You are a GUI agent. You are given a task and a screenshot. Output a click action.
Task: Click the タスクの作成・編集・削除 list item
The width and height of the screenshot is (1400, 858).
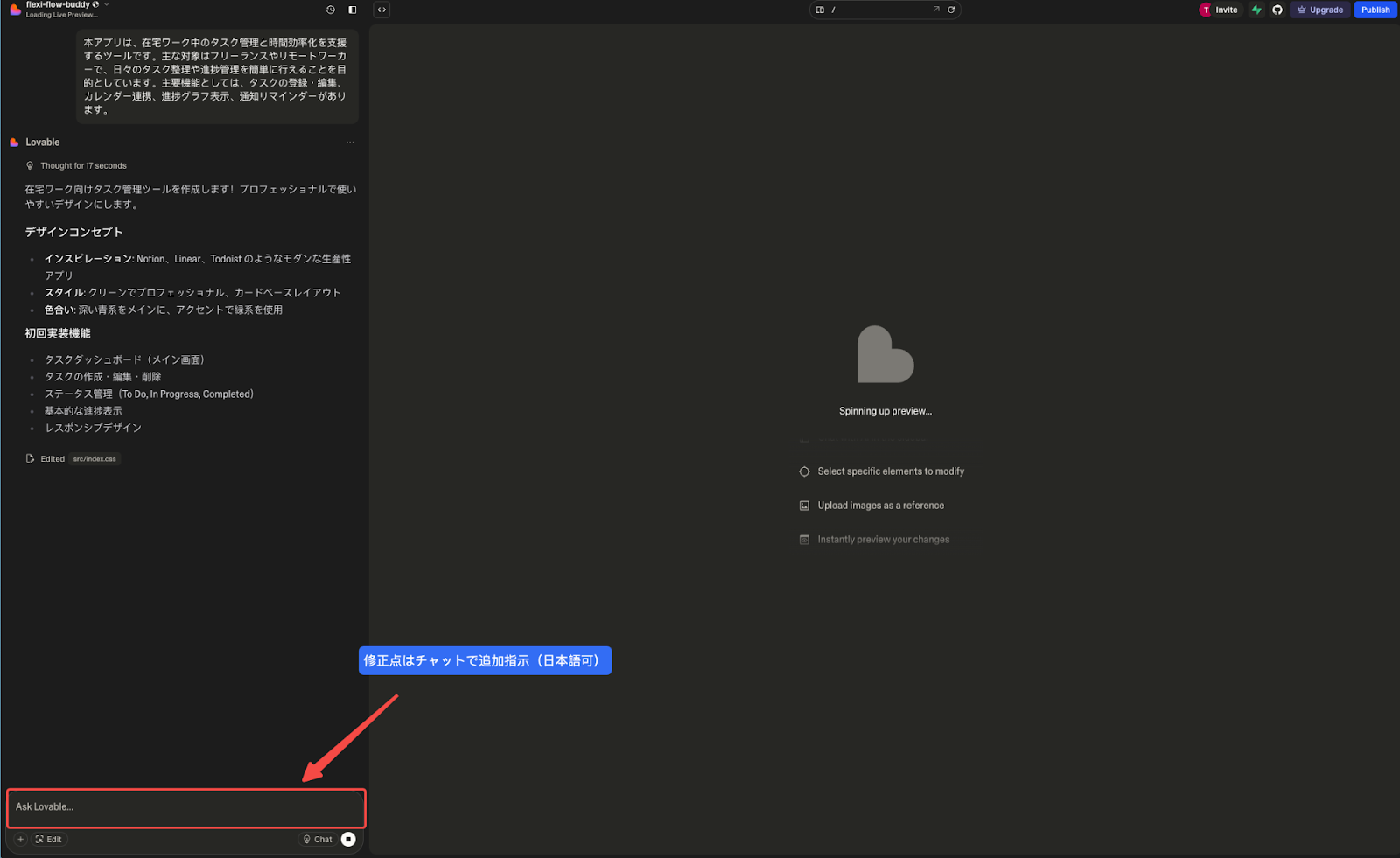click(102, 377)
